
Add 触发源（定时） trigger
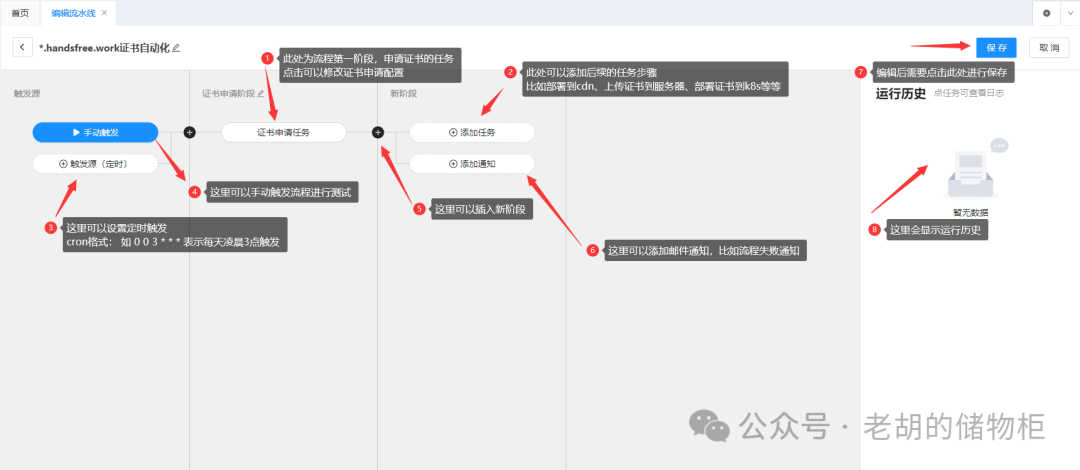(x=96, y=164)
